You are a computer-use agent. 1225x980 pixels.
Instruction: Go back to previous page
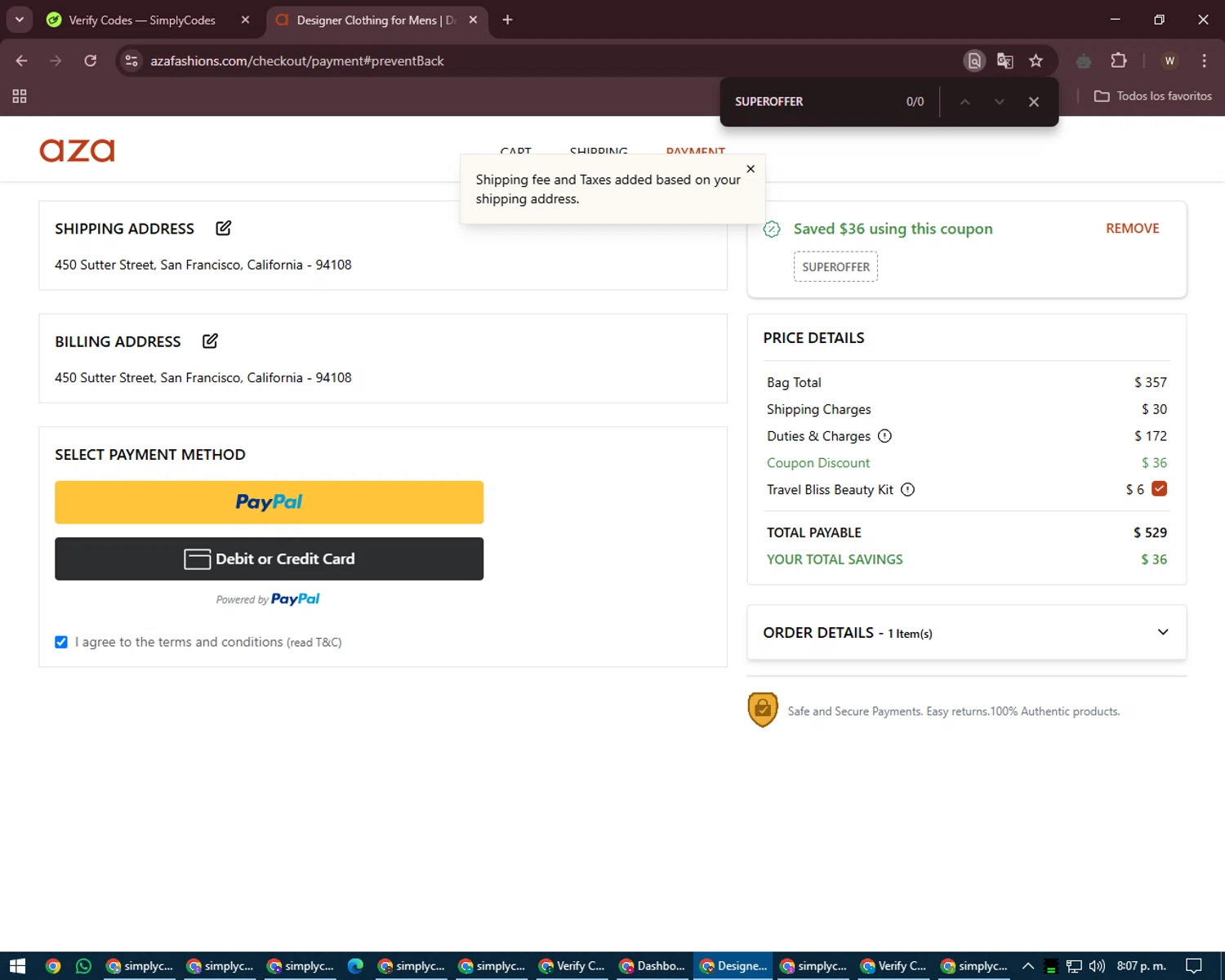(22, 61)
